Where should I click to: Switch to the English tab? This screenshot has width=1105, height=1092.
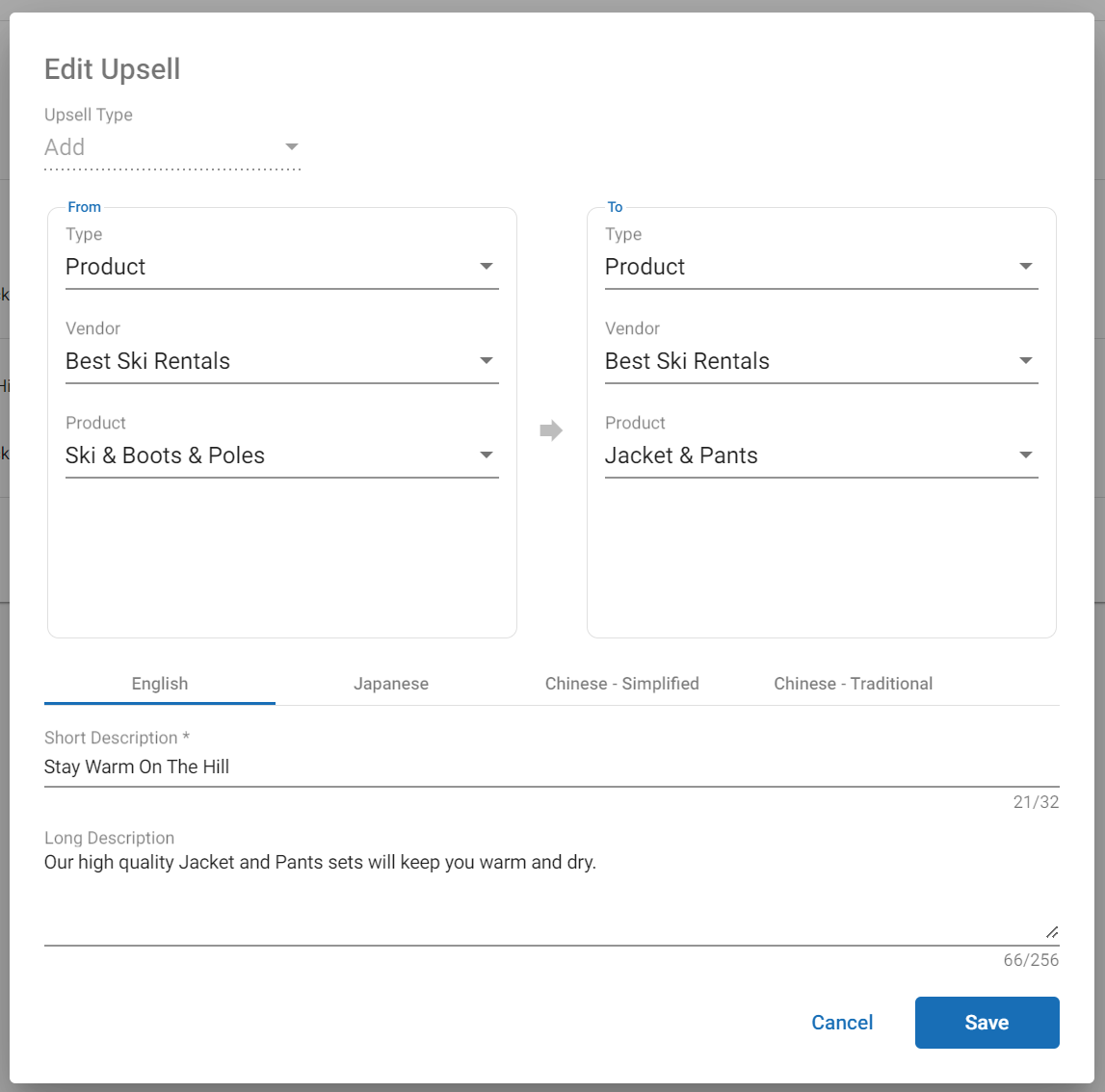click(x=160, y=684)
